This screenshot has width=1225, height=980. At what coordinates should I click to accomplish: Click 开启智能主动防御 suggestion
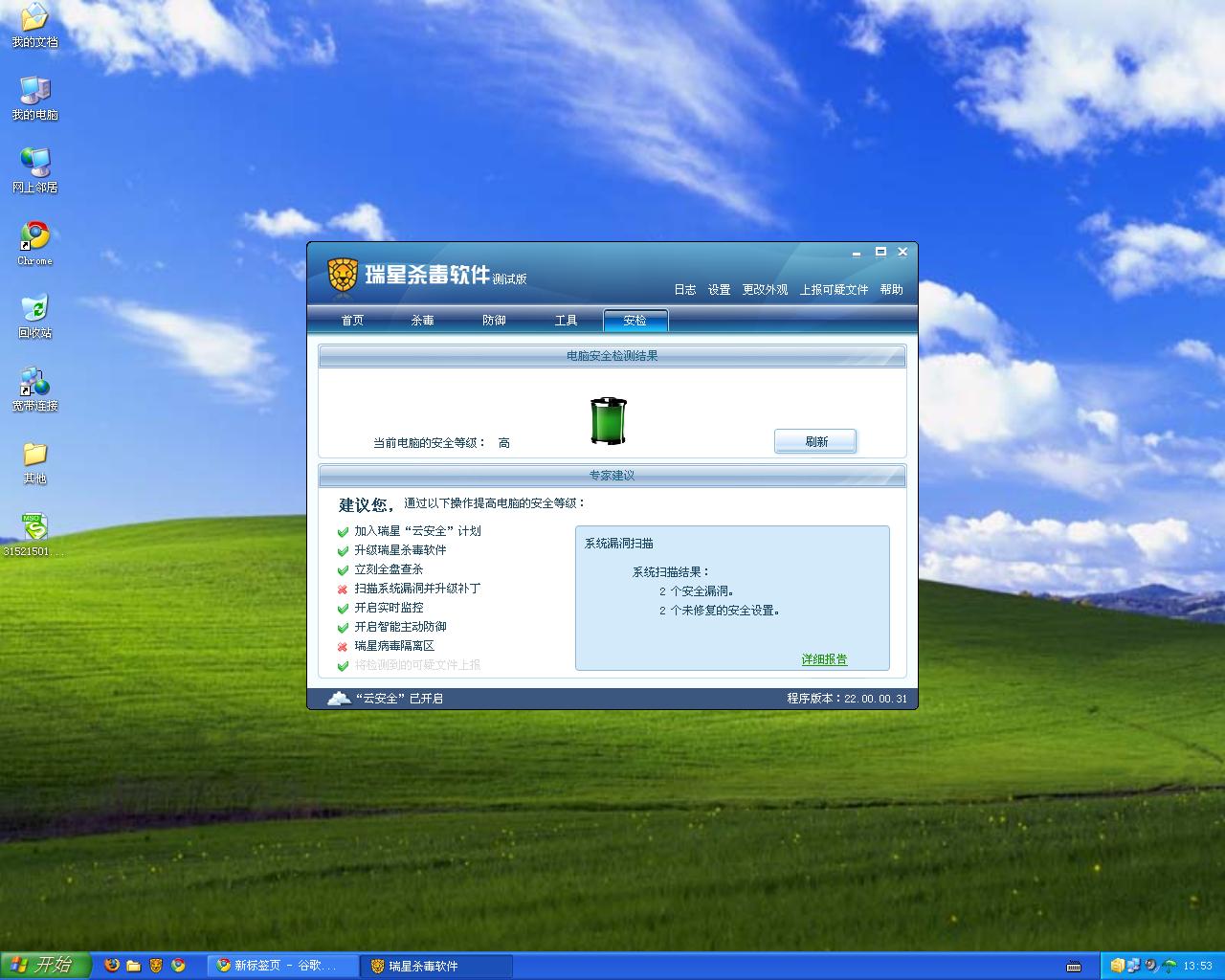(x=400, y=627)
